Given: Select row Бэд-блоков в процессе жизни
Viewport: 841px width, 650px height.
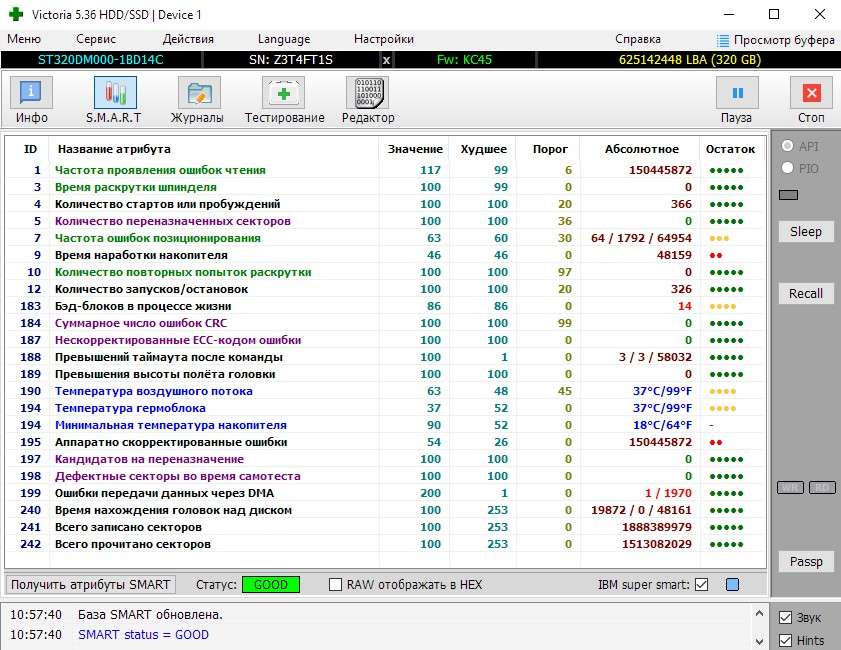Looking at the screenshot, I should click(x=385, y=306).
